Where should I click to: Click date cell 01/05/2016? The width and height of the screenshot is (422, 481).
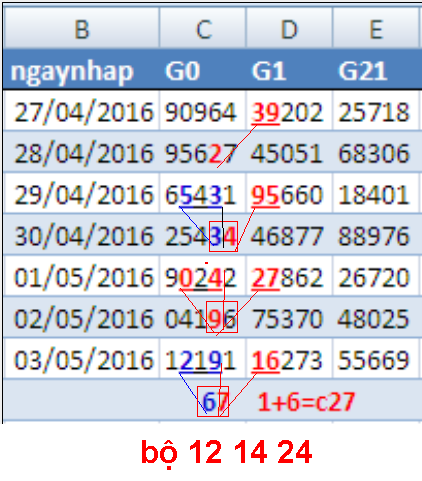pos(81,277)
